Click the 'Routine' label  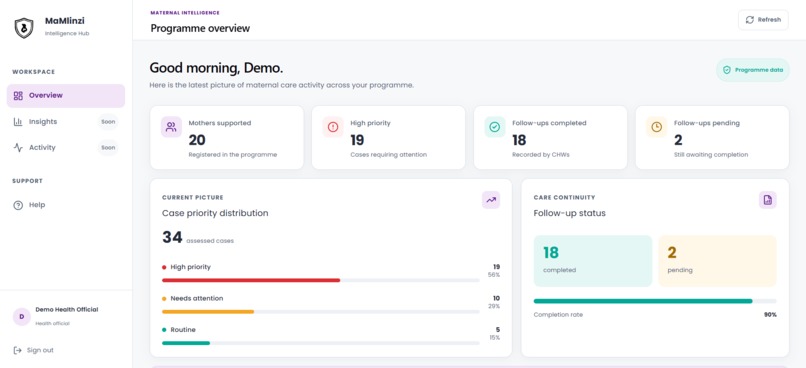(183, 329)
